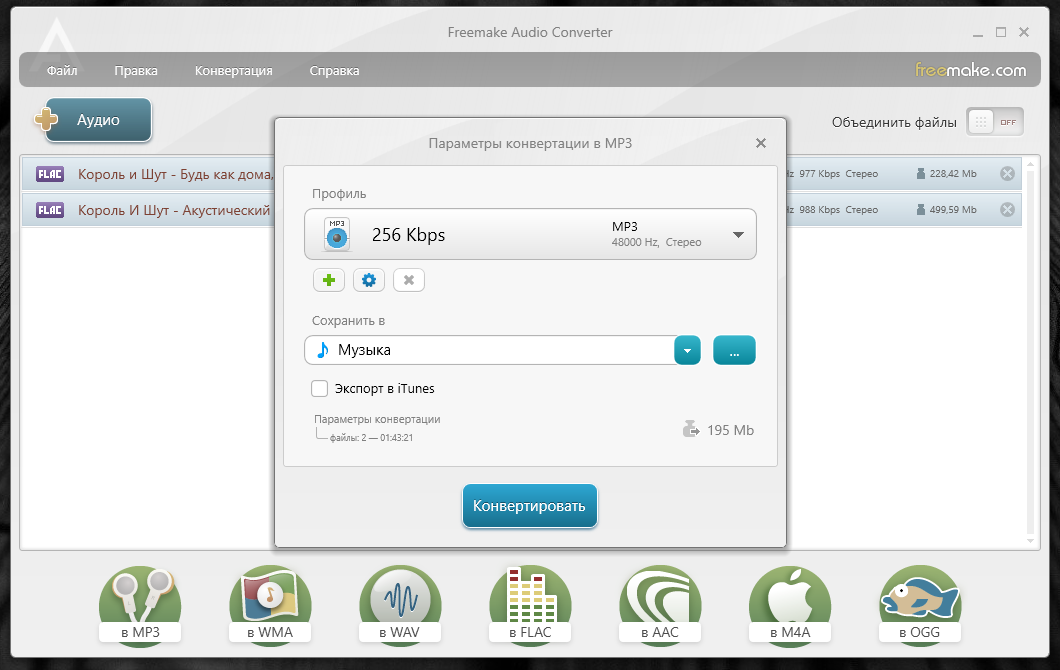Image resolution: width=1060 pixels, height=670 pixels.
Task: Convert to MP3 using the earbuds icon
Action: click(140, 604)
